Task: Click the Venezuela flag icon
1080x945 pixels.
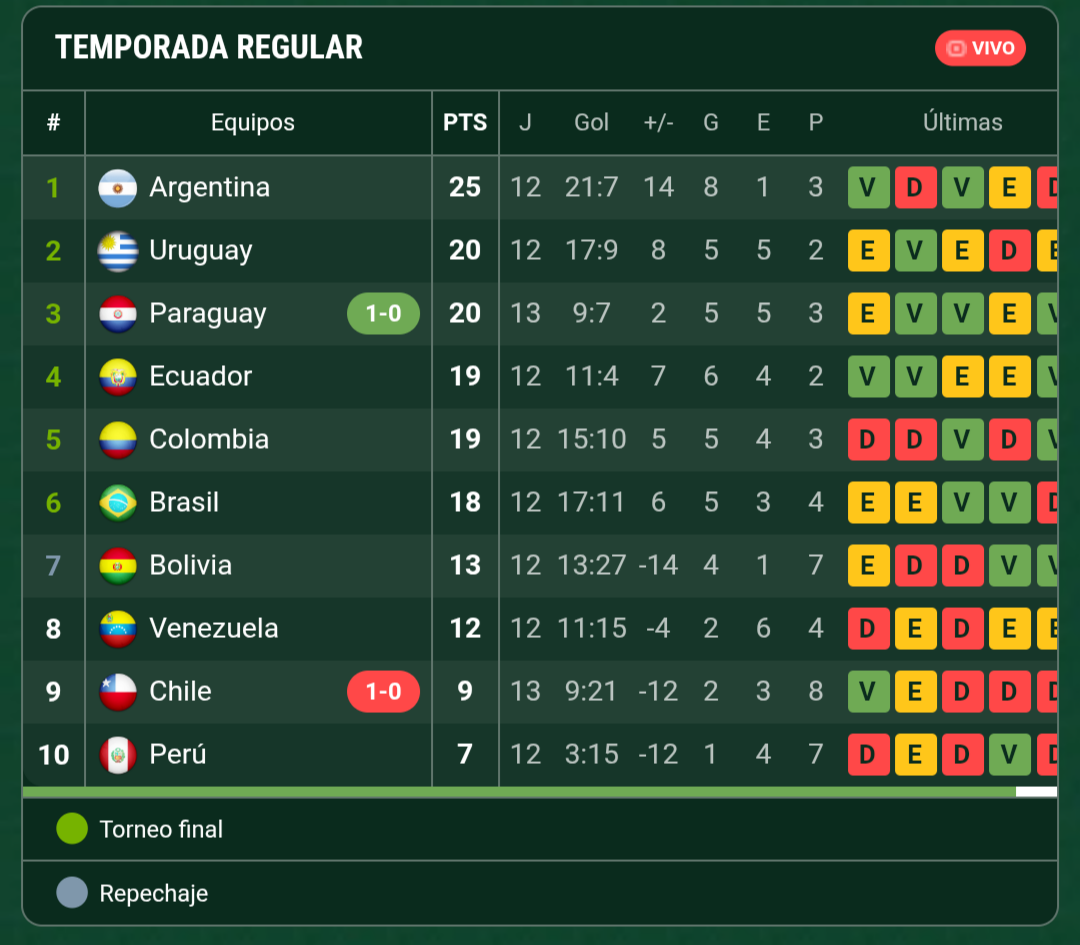Action: tap(118, 629)
